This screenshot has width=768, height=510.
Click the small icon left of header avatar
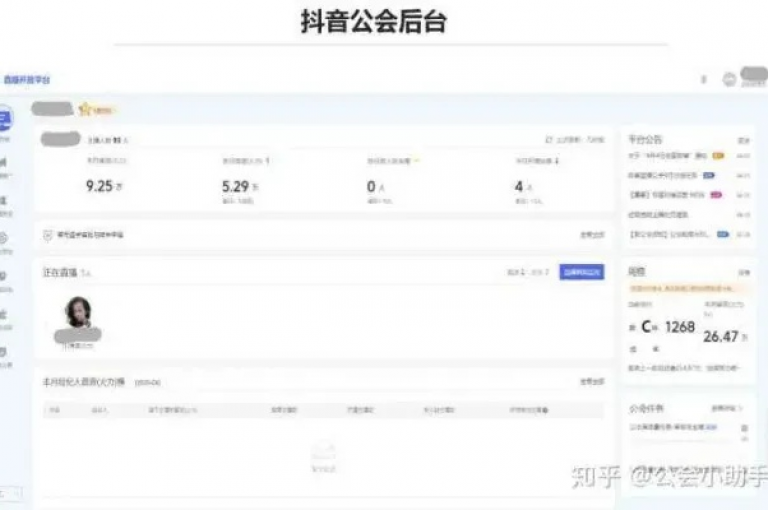(x=704, y=79)
